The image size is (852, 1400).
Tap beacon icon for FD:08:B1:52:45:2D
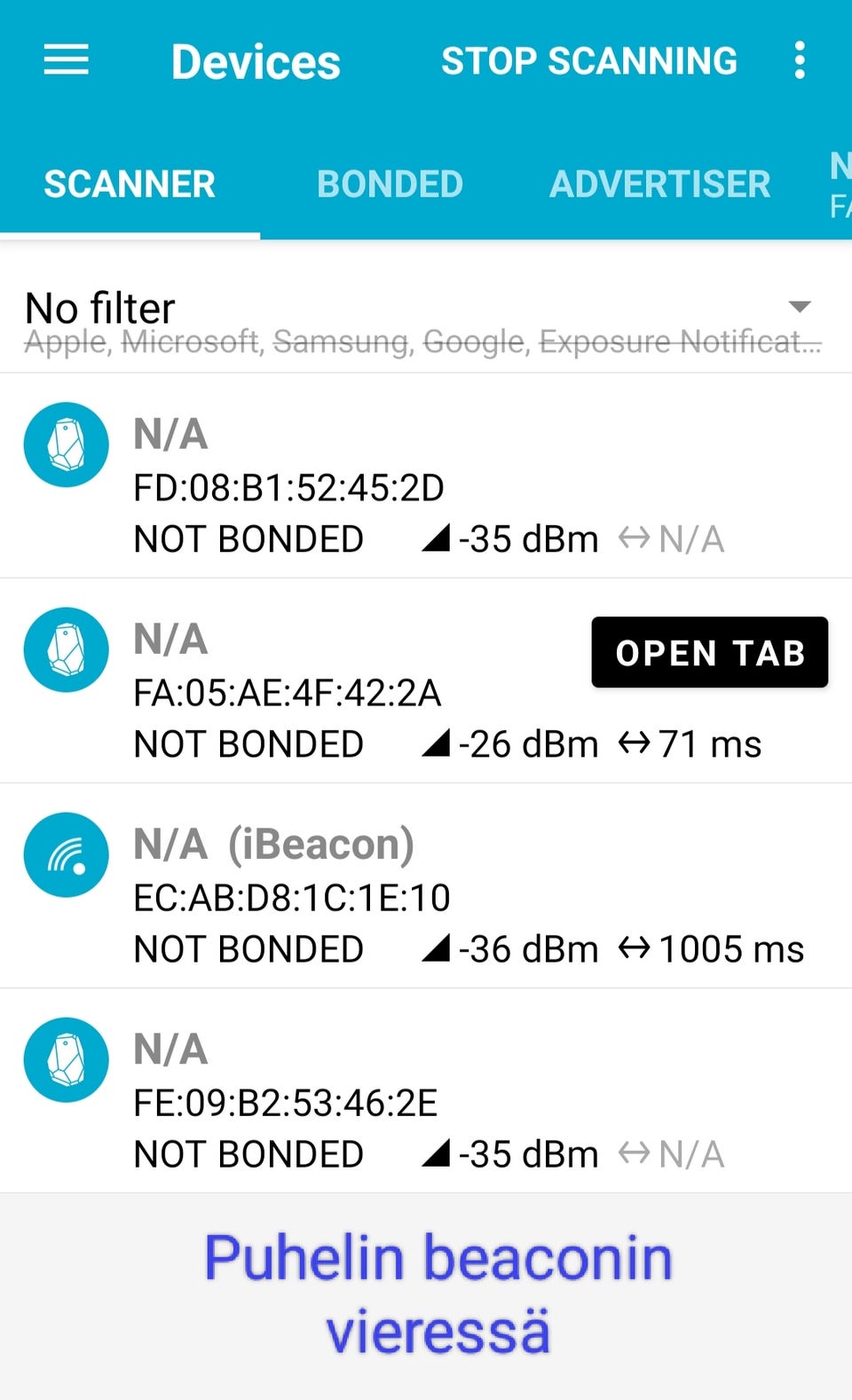click(67, 444)
